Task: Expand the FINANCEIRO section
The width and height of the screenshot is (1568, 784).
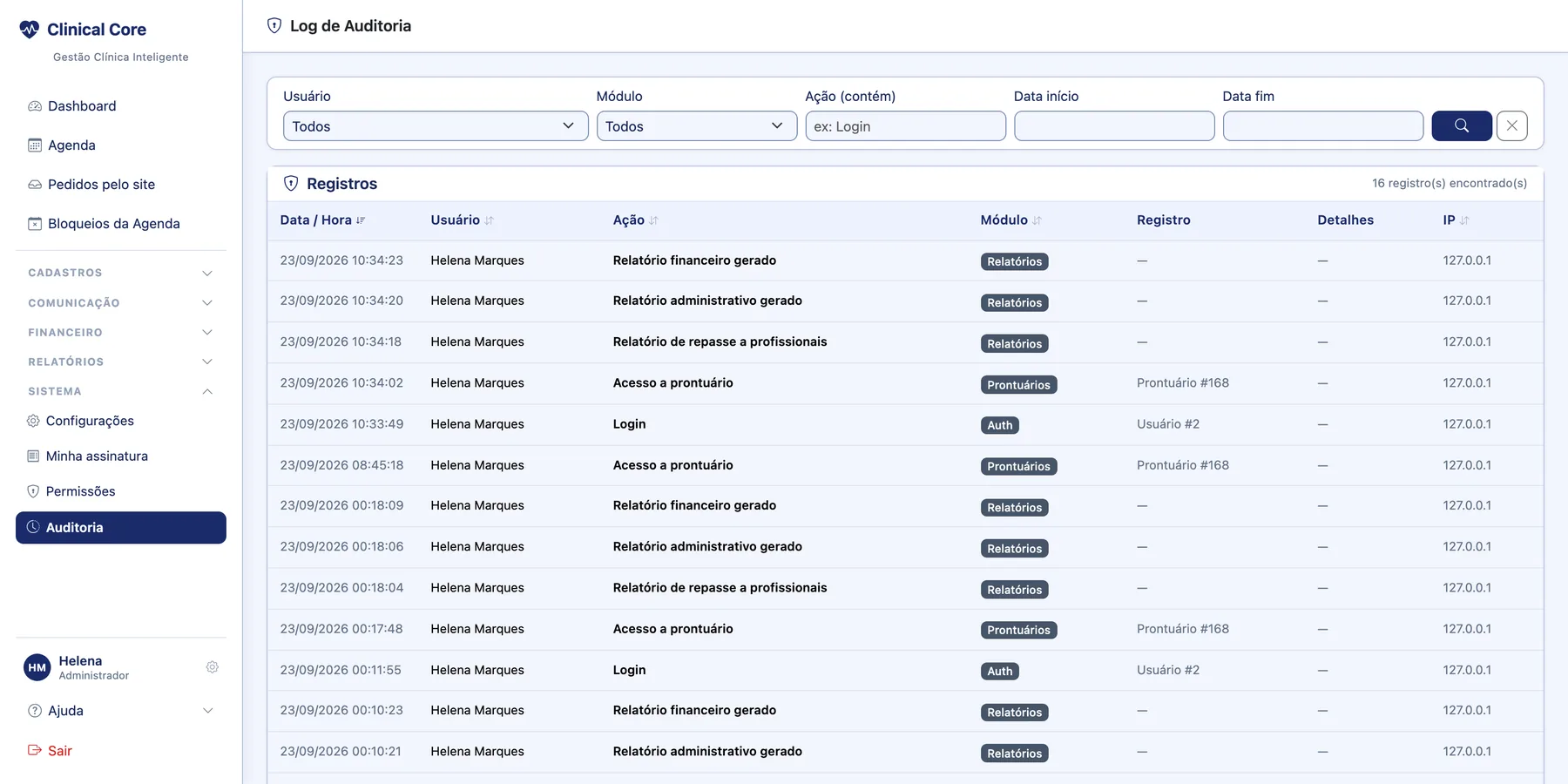Action: (x=121, y=333)
